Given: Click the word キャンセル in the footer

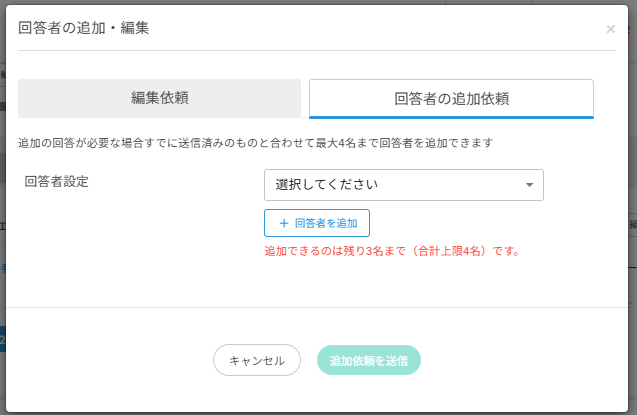Looking at the screenshot, I should point(257,360).
